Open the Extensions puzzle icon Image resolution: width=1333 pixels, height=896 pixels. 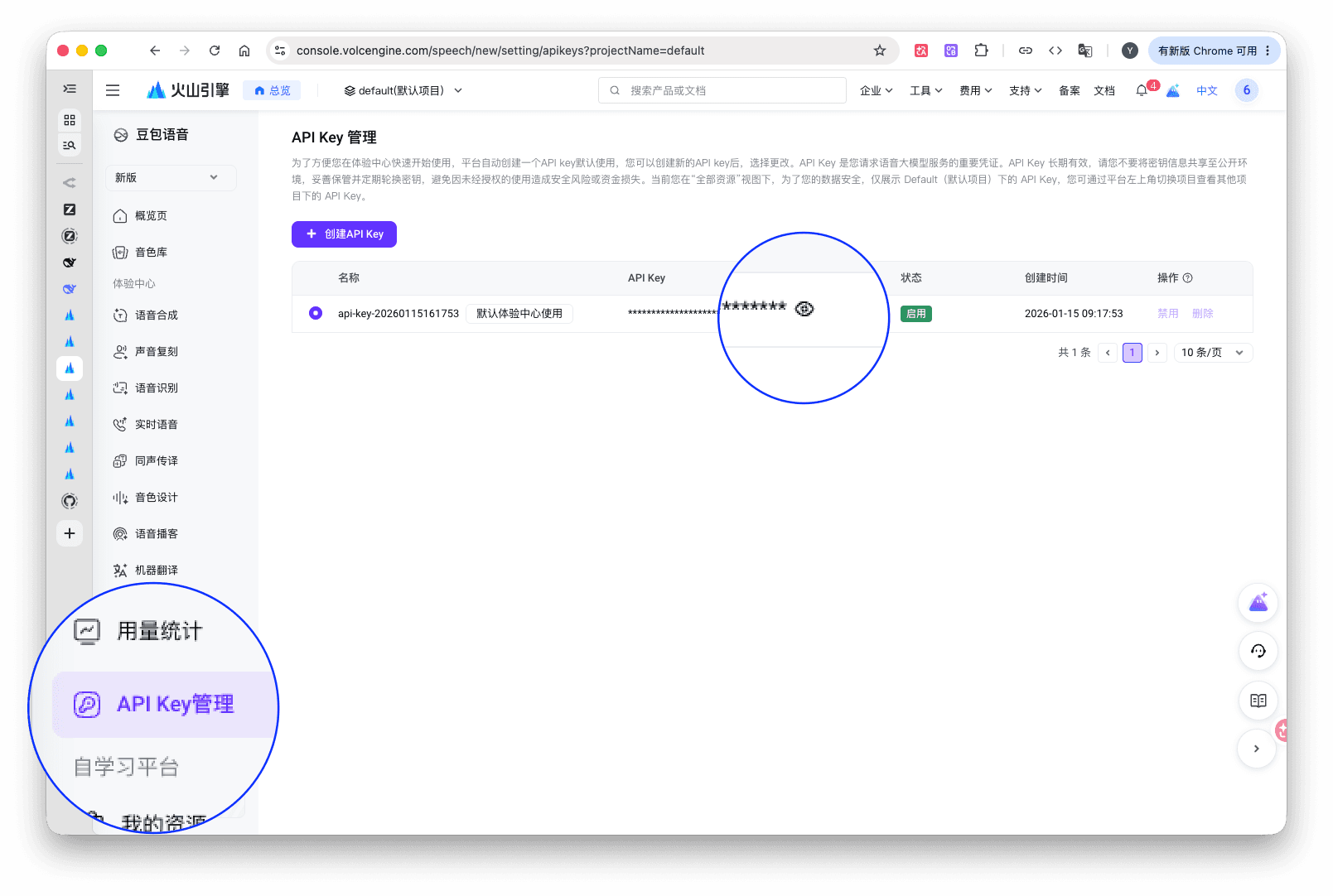click(981, 51)
